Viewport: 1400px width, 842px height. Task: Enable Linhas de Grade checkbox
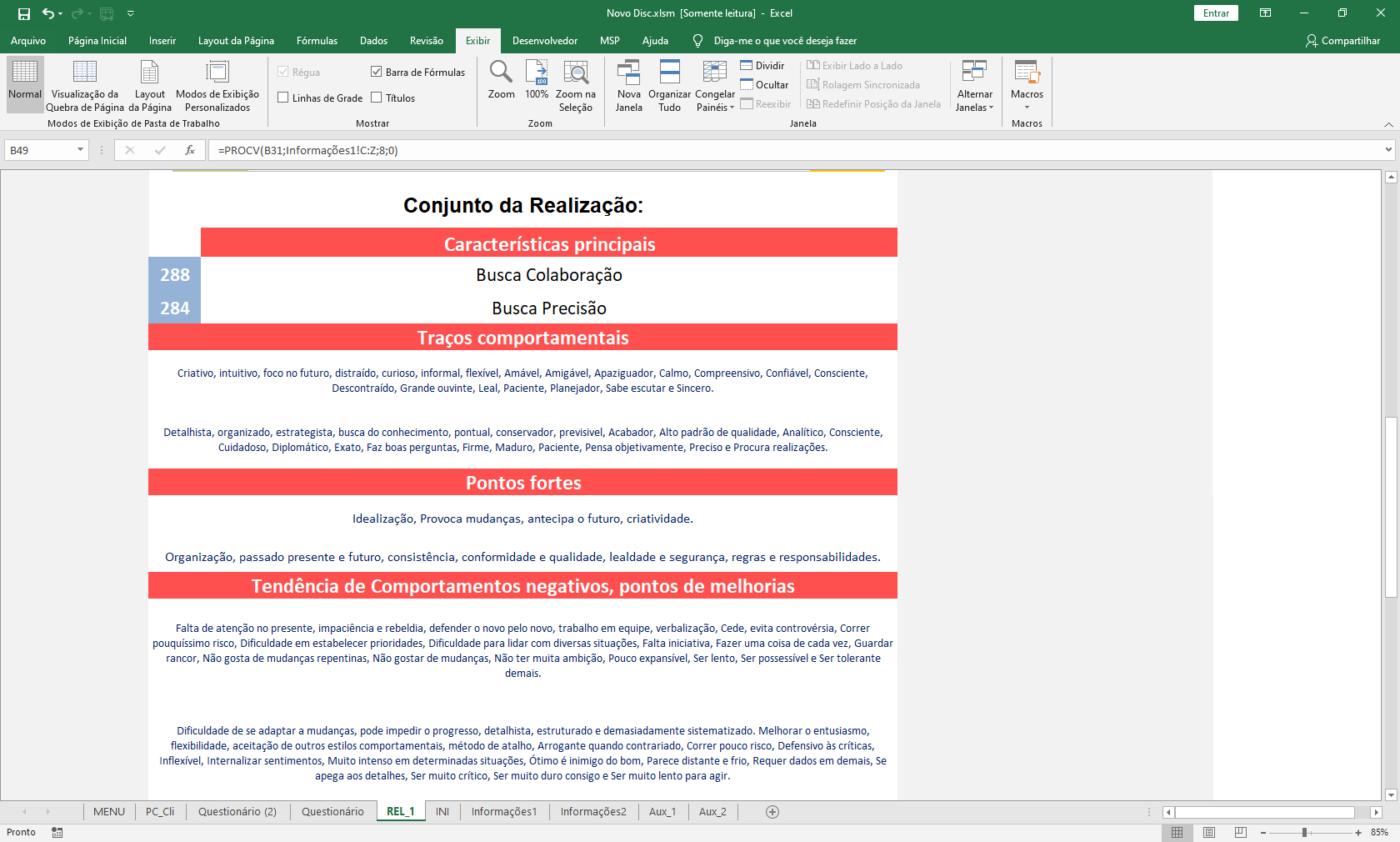(283, 98)
